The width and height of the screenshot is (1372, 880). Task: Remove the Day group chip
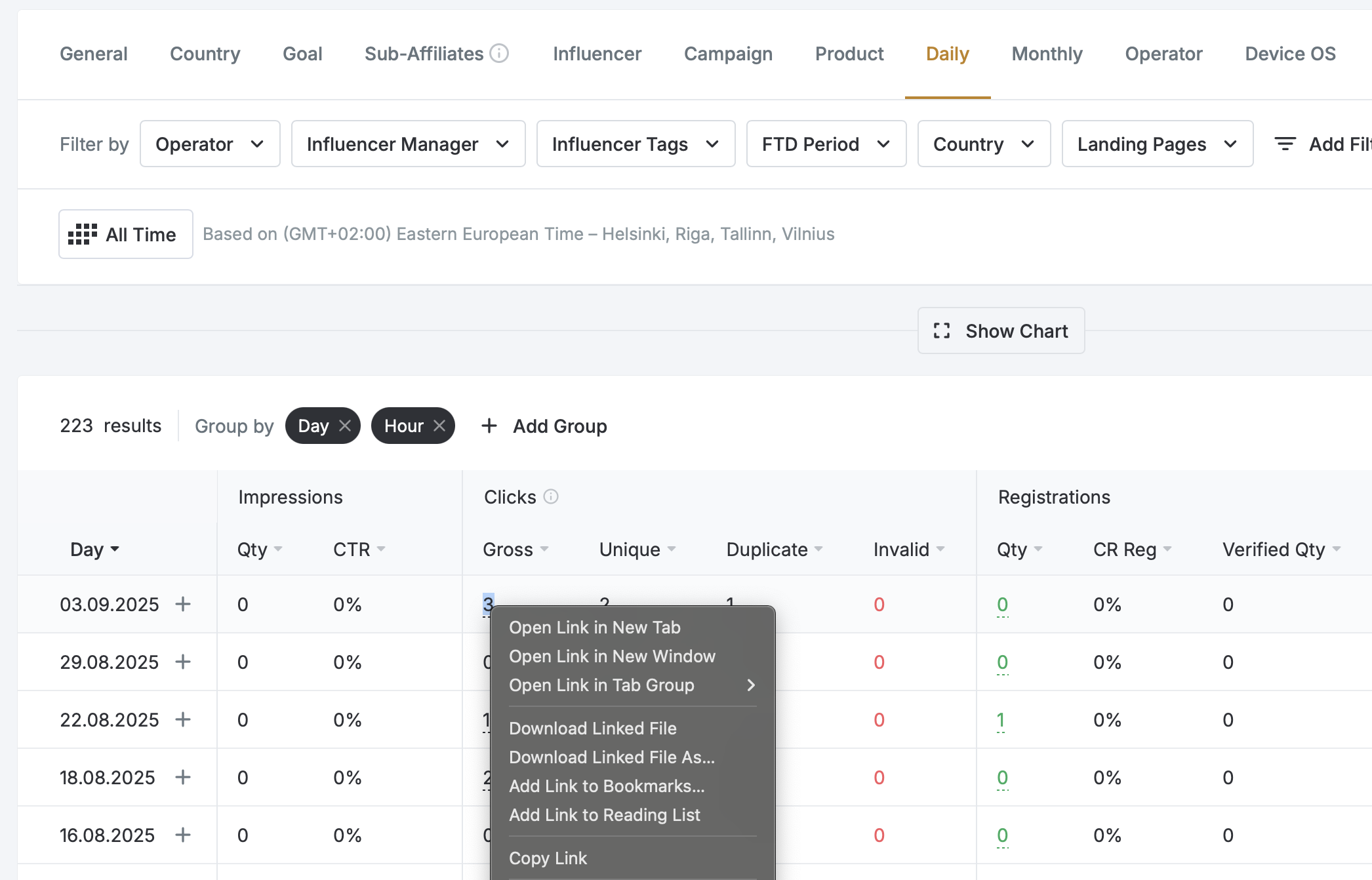pyautogui.click(x=345, y=426)
